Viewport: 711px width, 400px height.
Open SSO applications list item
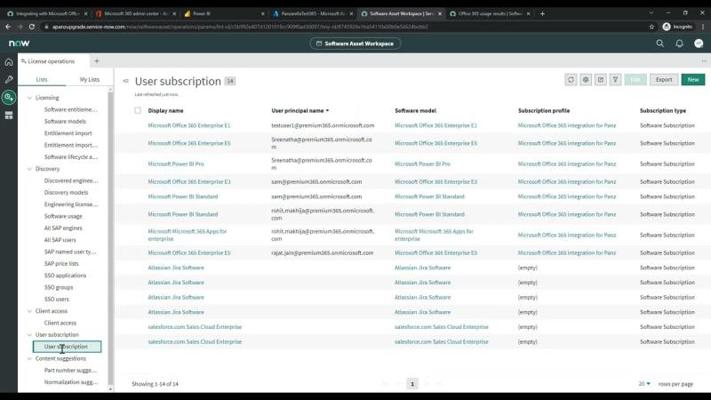tap(65, 275)
